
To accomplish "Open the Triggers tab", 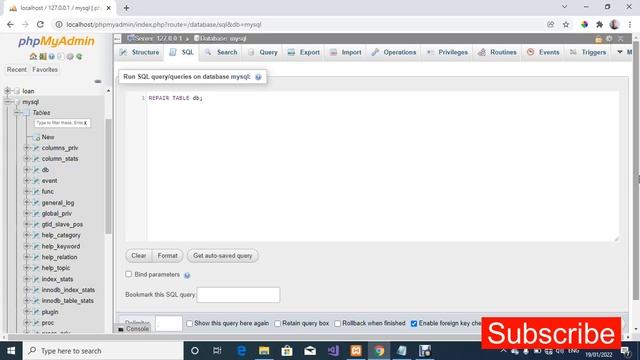I will tap(588, 52).
